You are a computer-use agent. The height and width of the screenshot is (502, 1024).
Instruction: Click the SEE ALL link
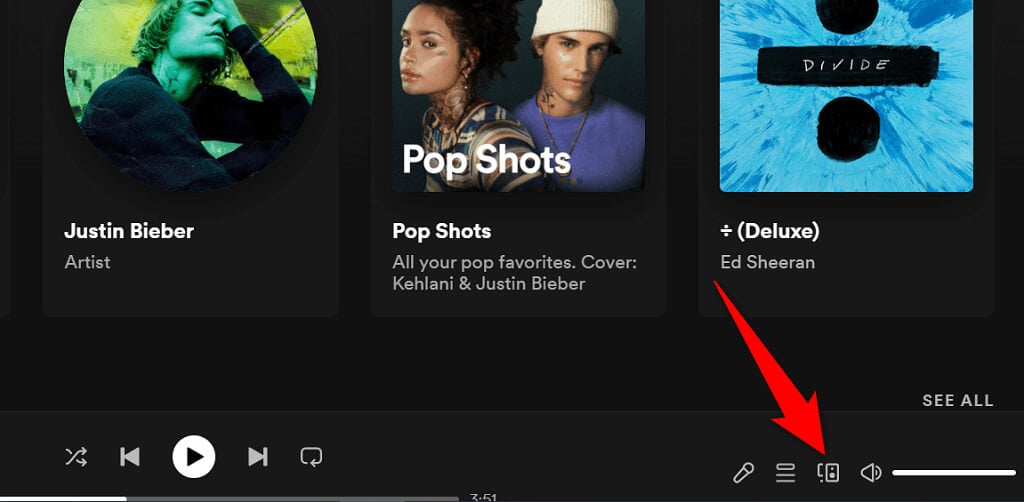click(x=957, y=400)
